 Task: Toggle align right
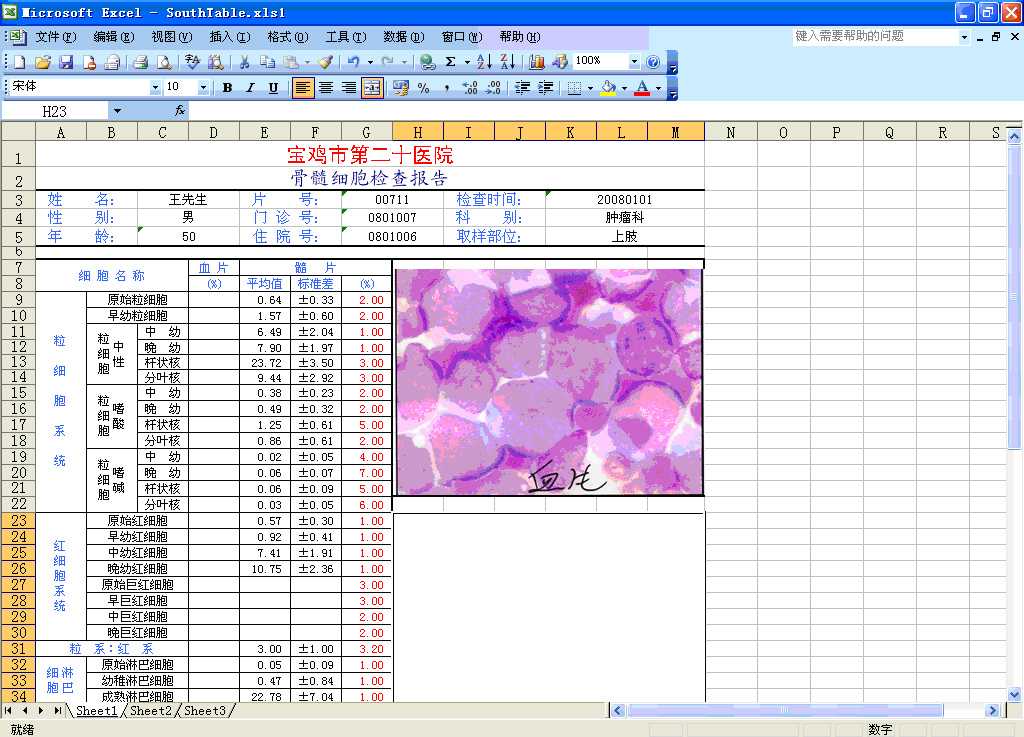coord(349,88)
